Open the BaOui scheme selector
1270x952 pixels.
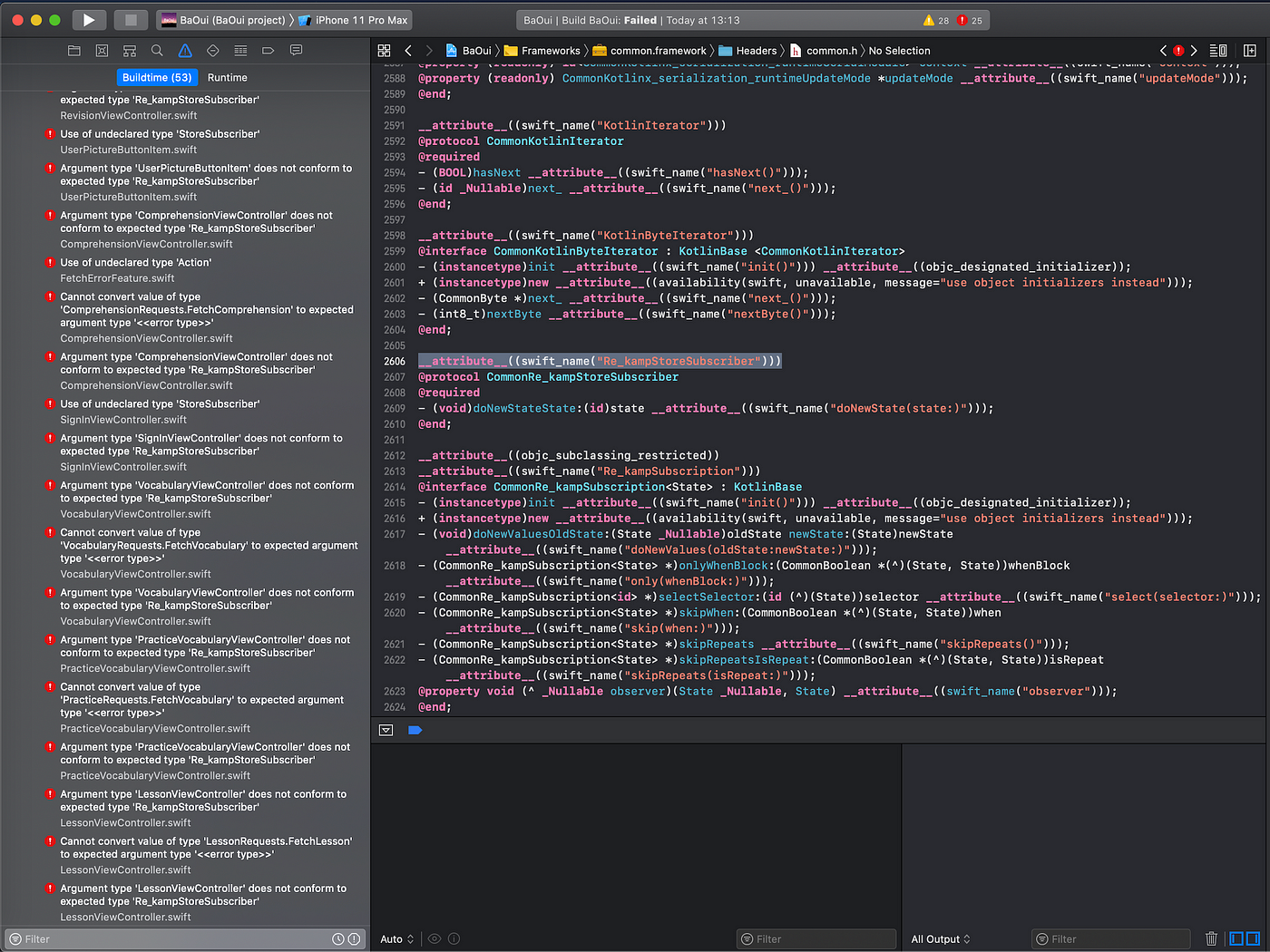click(223, 20)
